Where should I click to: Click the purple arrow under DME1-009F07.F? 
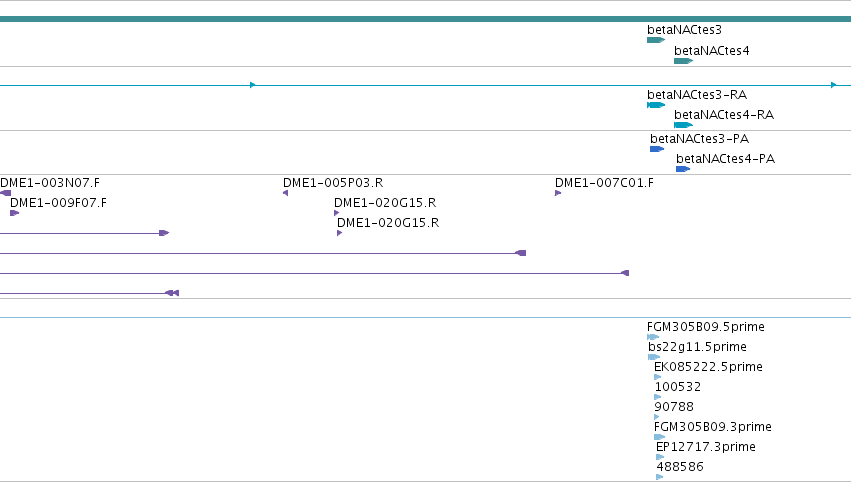[15, 213]
